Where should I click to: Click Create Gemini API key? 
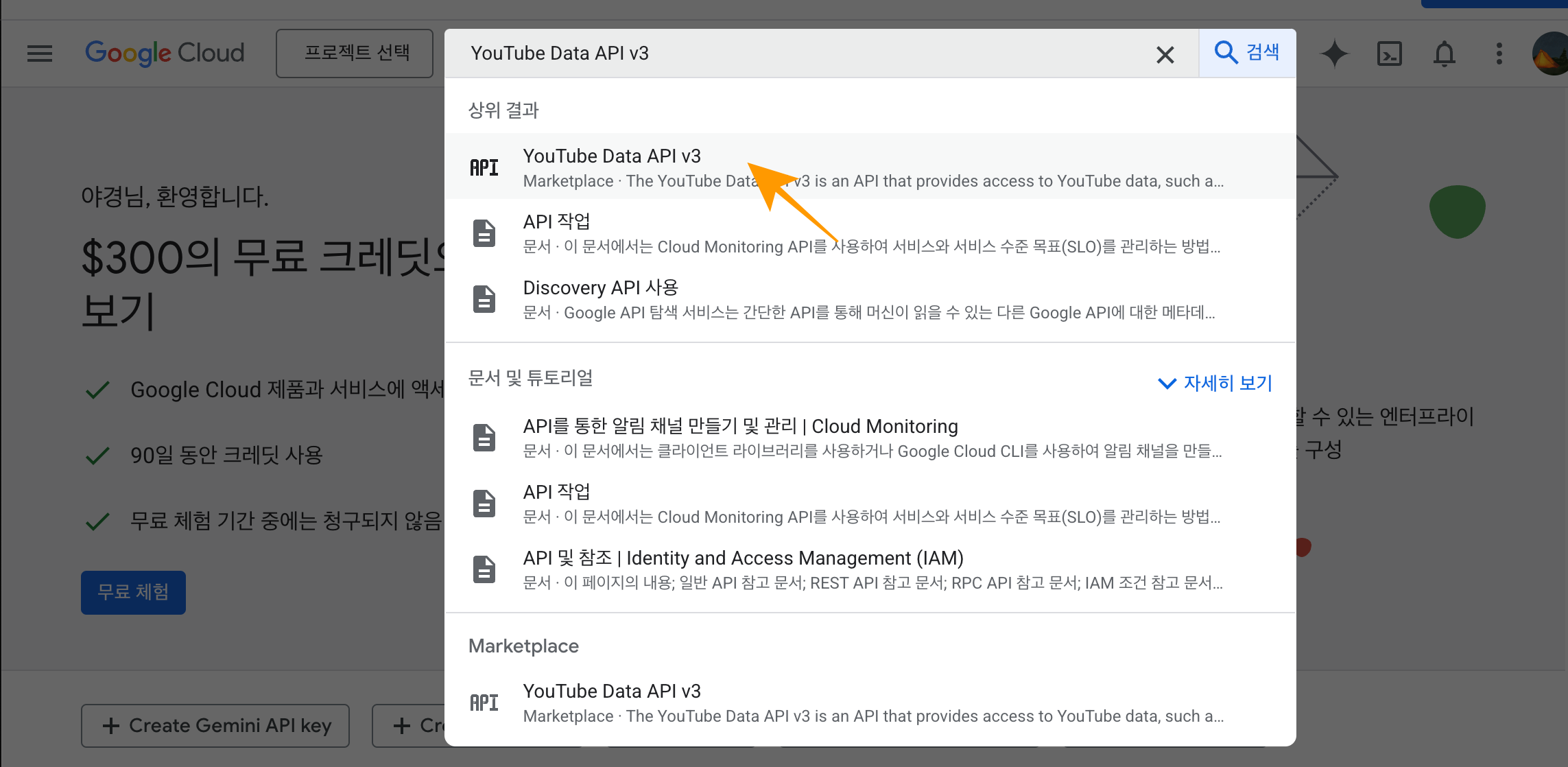tap(215, 726)
